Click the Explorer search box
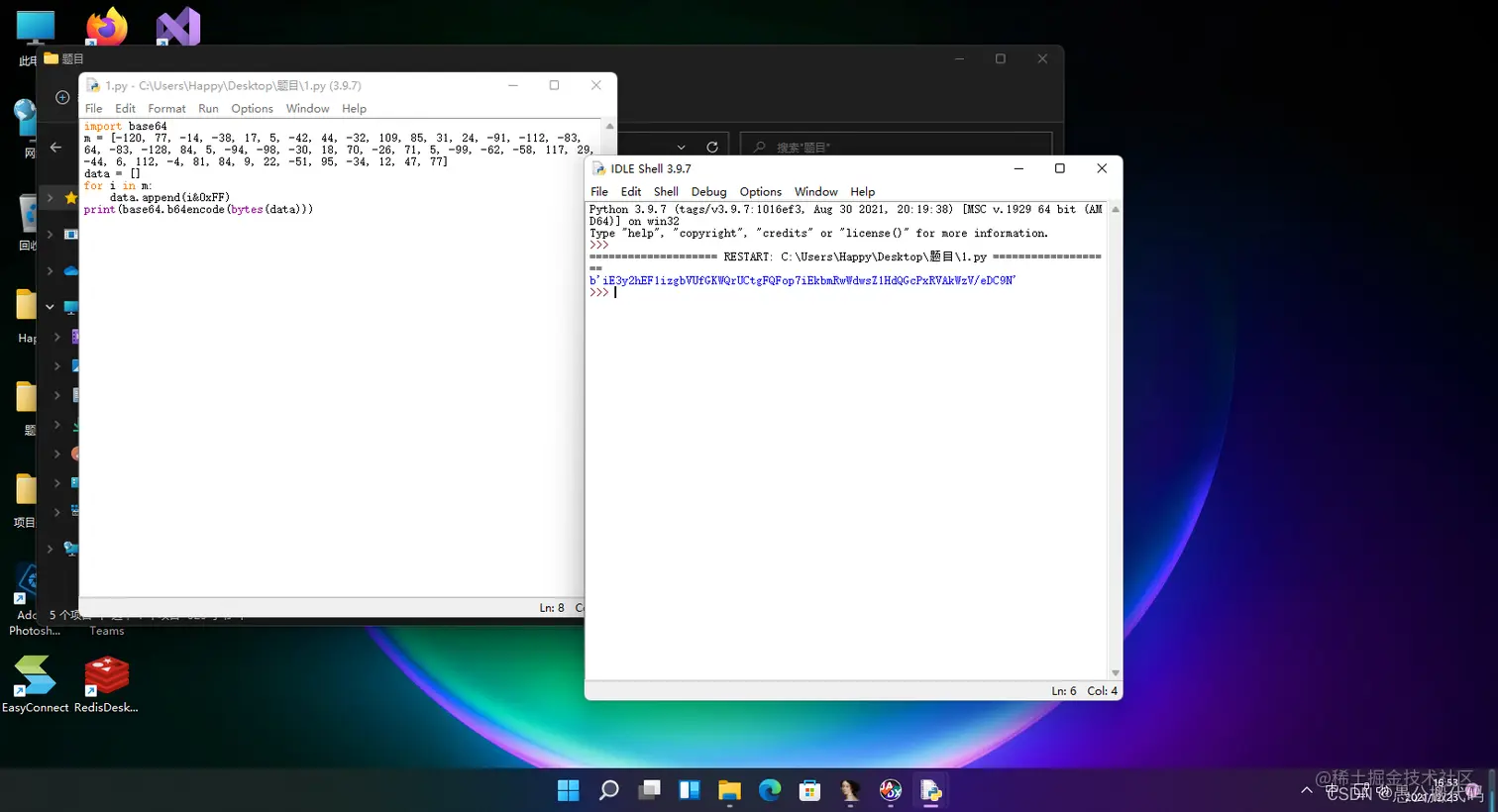 point(896,147)
